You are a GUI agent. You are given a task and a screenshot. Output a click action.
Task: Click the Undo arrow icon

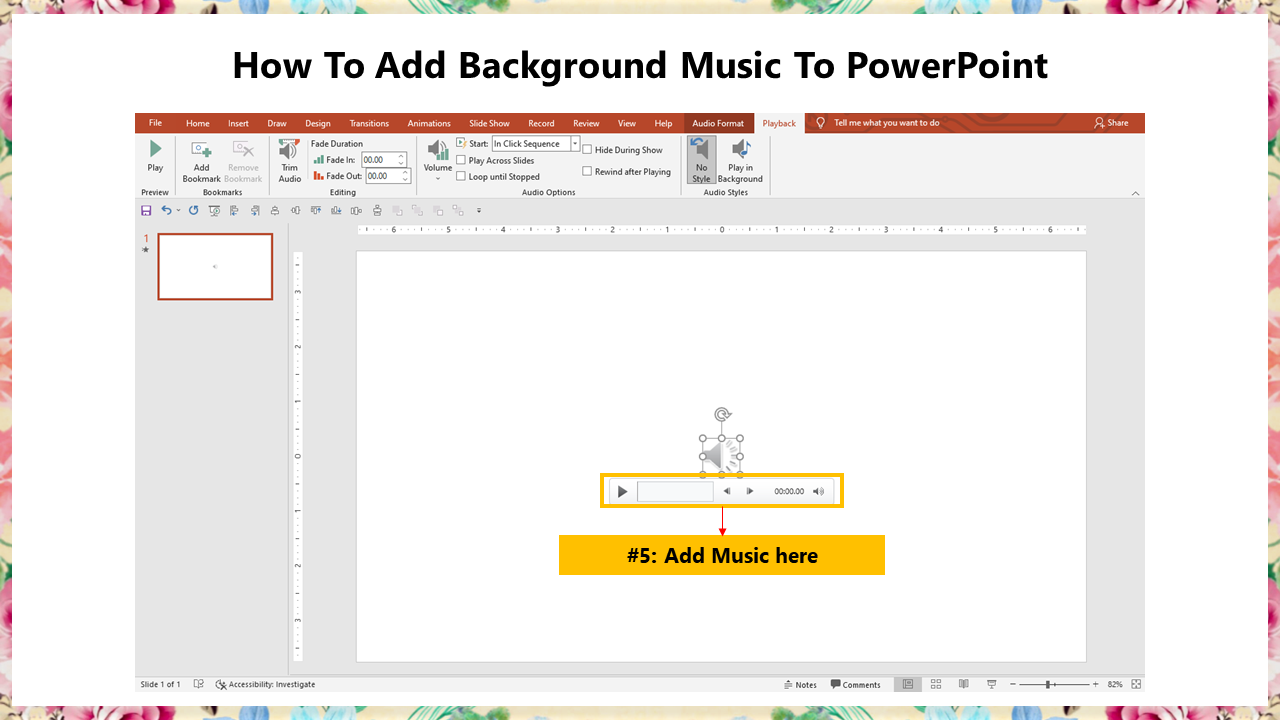tap(166, 210)
